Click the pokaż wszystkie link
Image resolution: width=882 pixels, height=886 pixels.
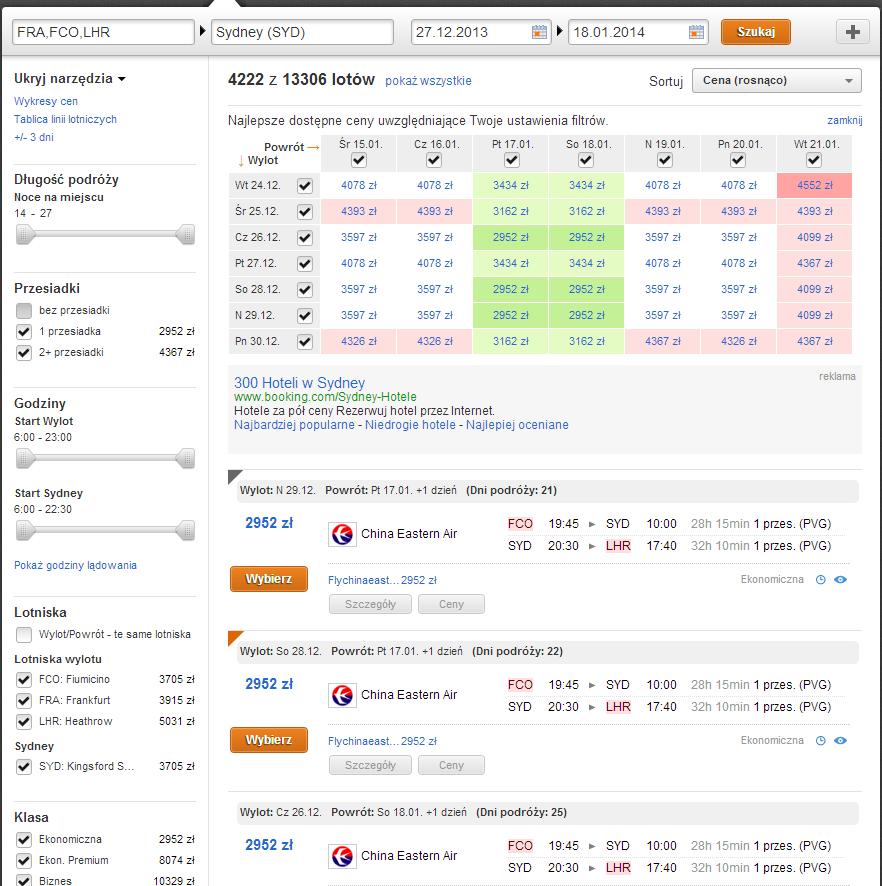tap(428, 81)
